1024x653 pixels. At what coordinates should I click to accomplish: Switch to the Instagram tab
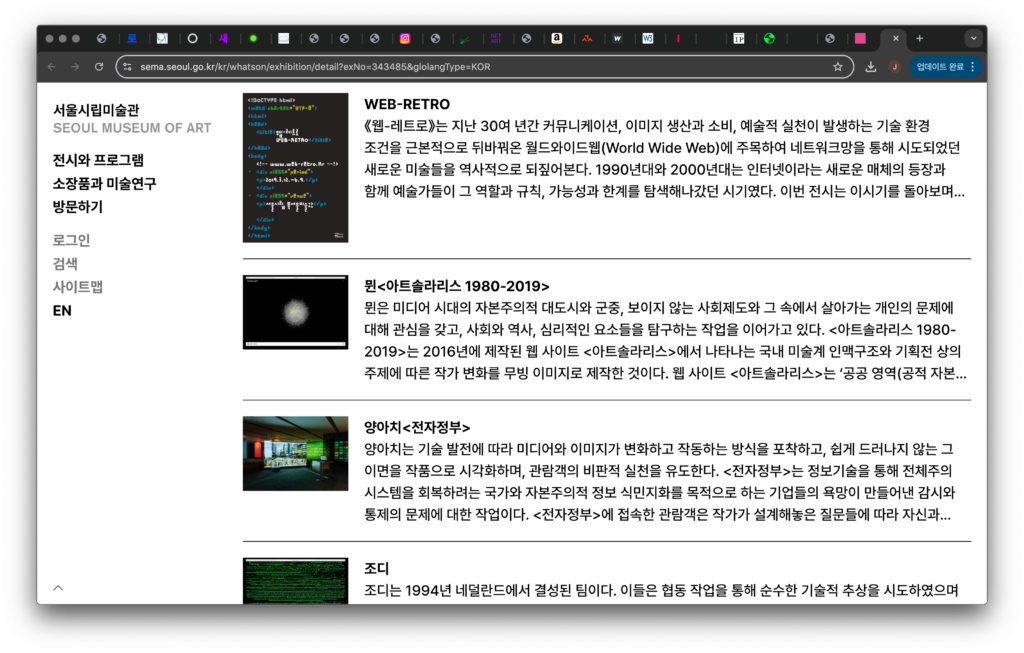(x=405, y=39)
